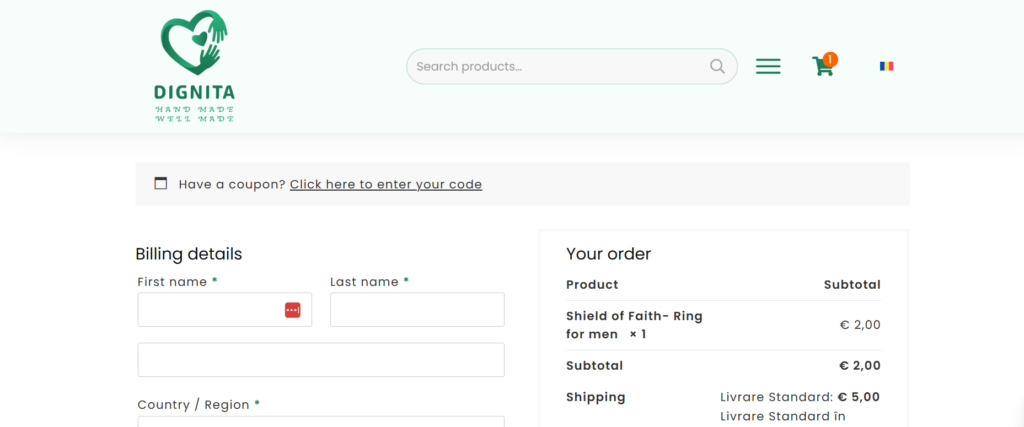Open the Country / Region dropdown
The image size is (1024, 427).
[x=321, y=421]
